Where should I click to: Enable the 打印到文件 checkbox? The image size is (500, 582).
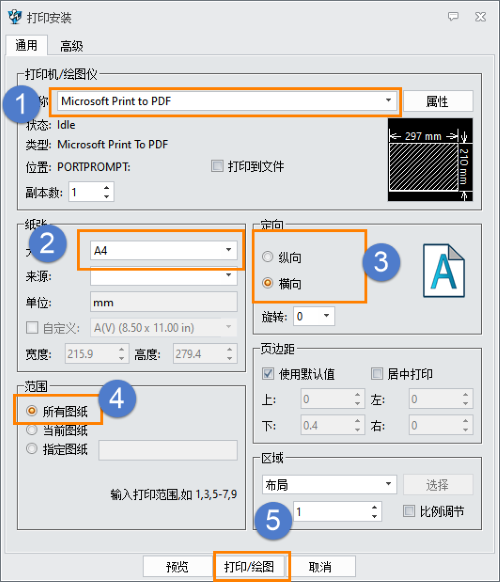(217, 166)
